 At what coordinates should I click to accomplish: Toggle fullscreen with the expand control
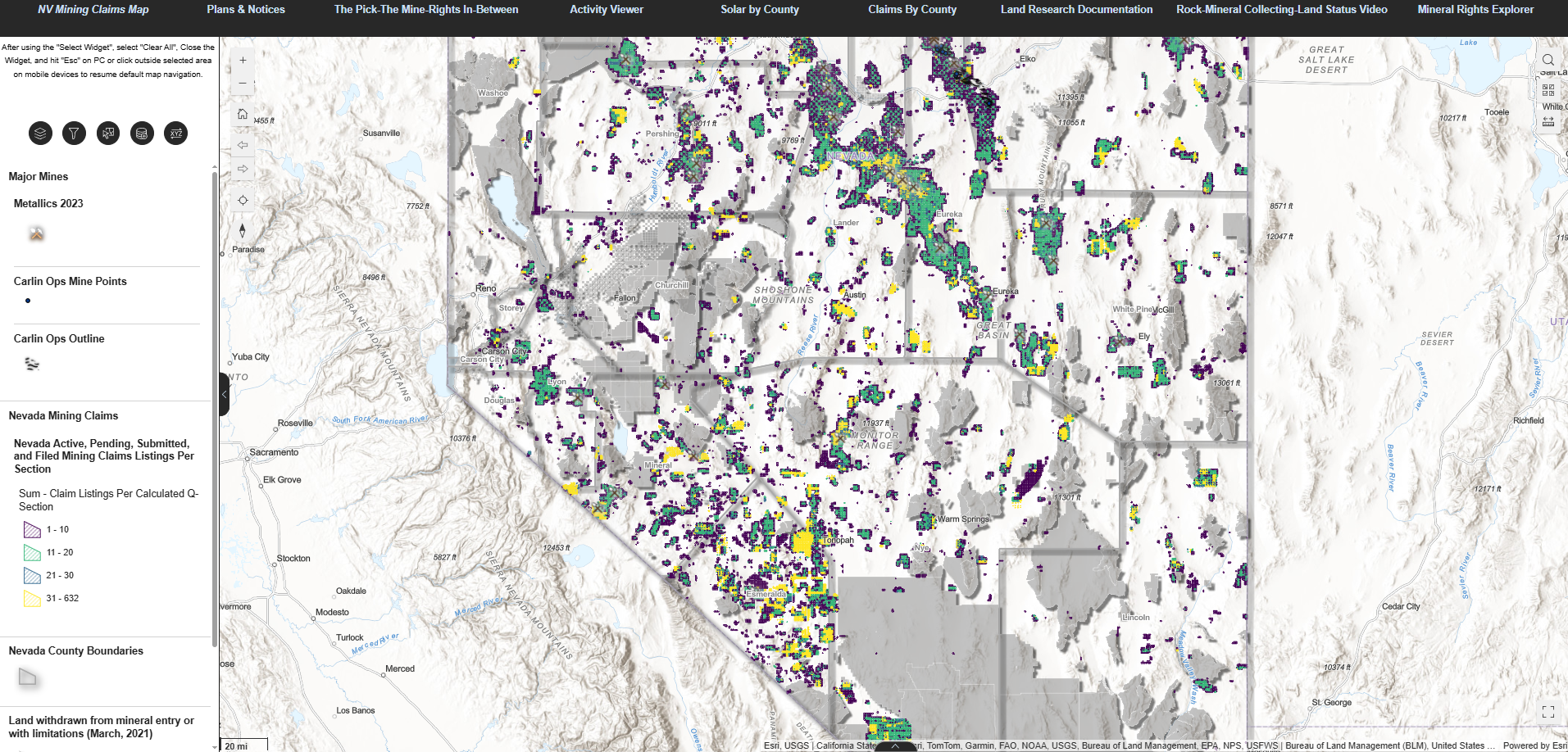coord(1548,711)
